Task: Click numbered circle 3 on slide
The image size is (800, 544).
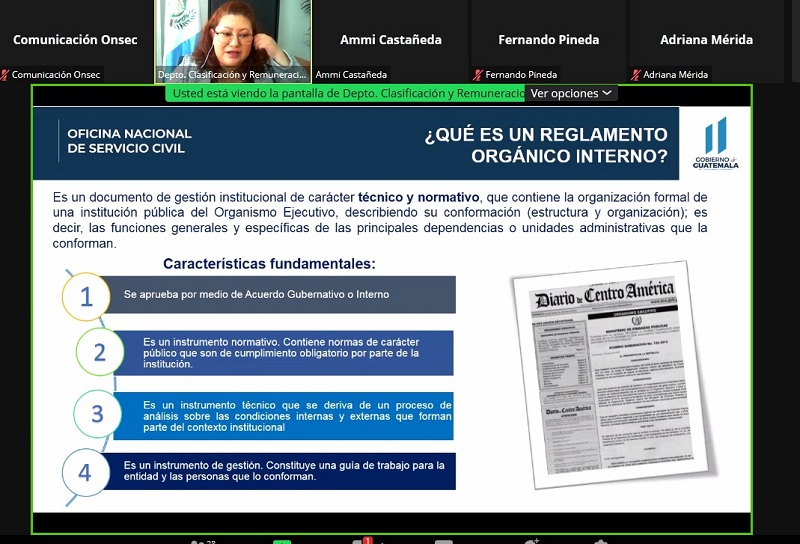Action: click(97, 414)
